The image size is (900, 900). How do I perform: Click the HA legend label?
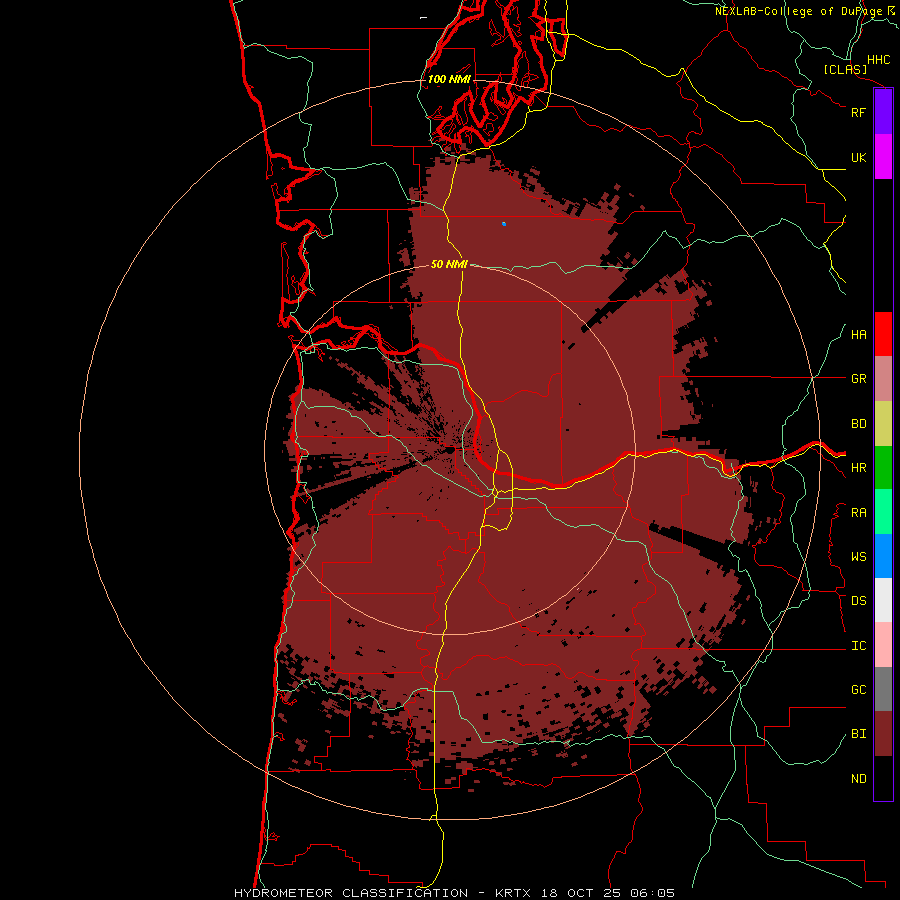(x=858, y=334)
